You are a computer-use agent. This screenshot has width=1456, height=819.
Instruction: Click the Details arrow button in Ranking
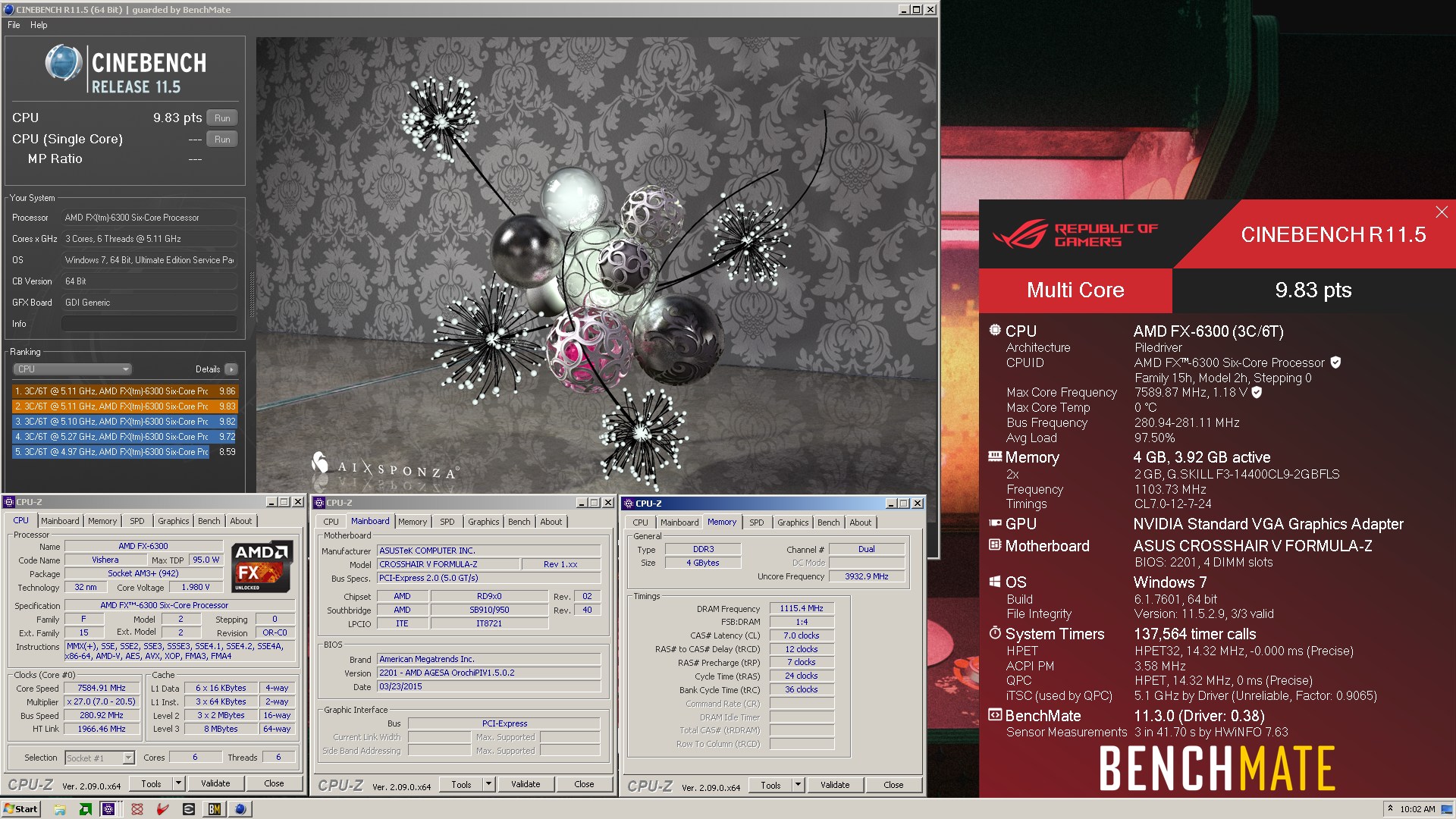tap(231, 369)
